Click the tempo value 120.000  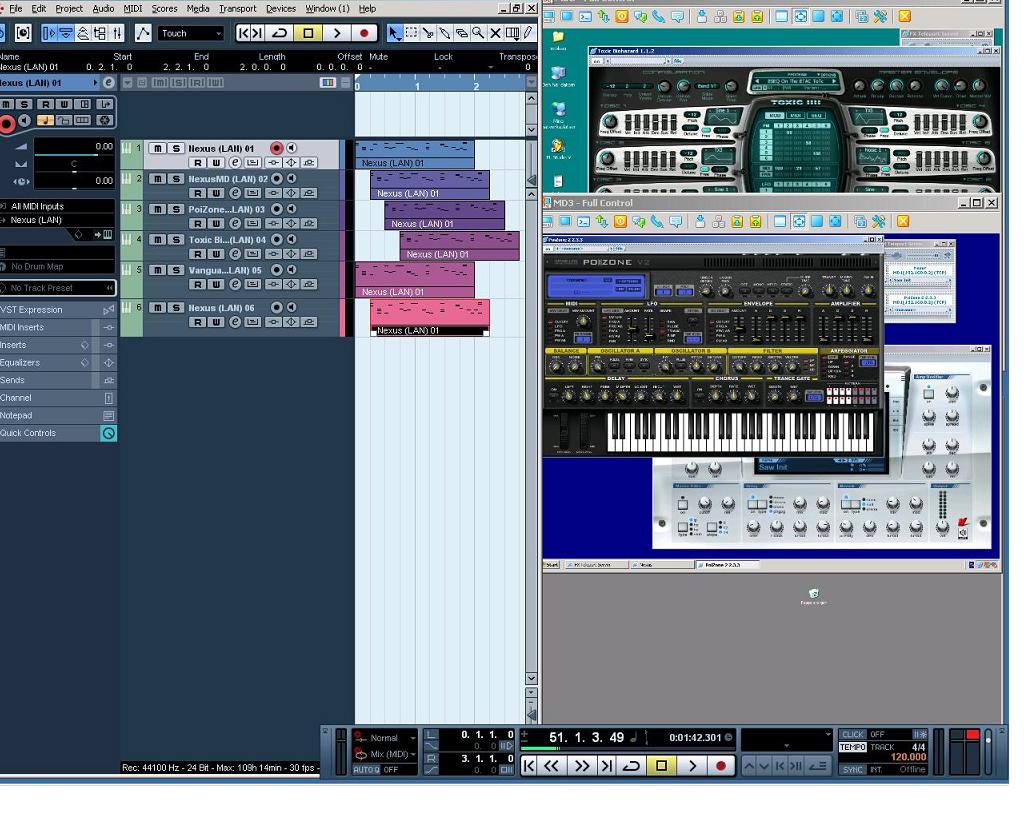tap(908, 757)
